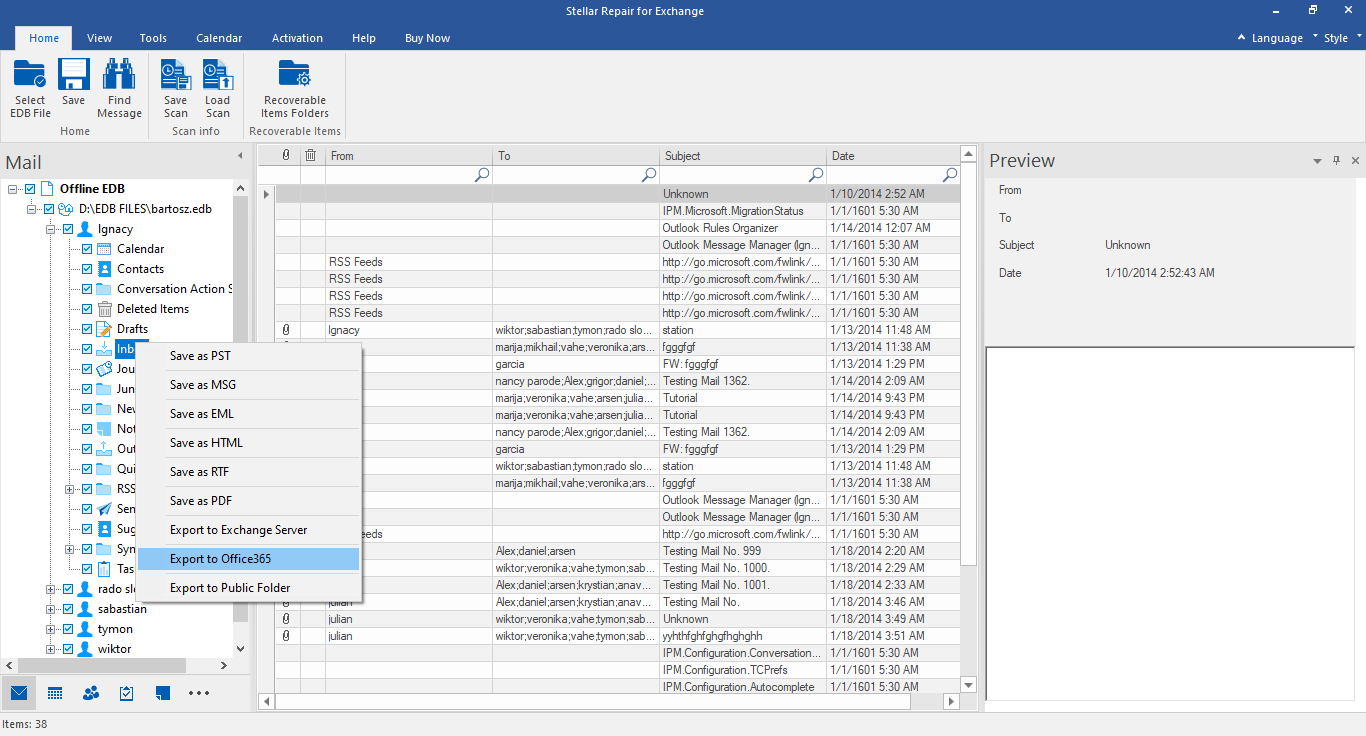Select Ignacy mailbox in tree
The height and width of the screenshot is (736, 1366).
pos(115,229)
